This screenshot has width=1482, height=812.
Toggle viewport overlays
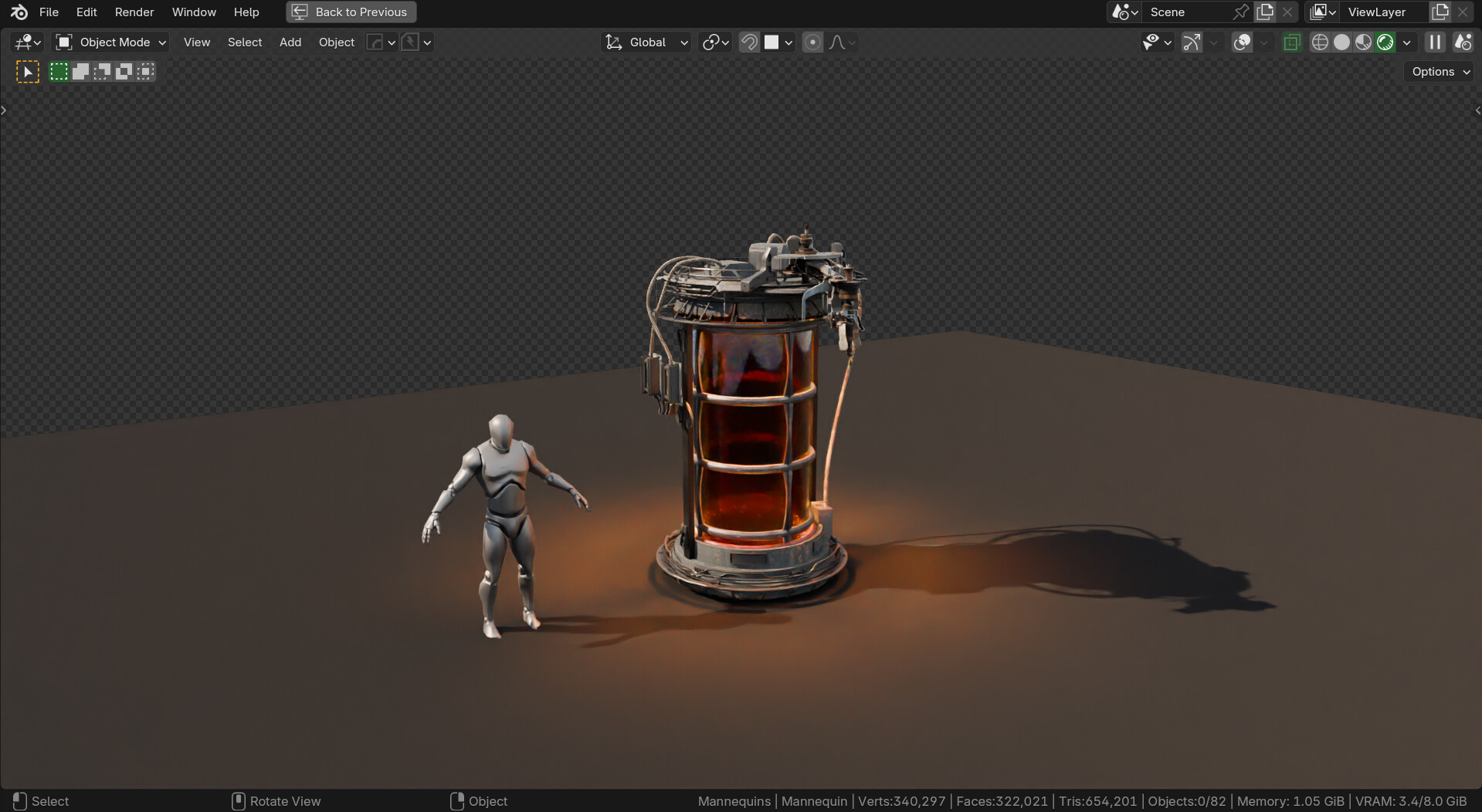coord(1242,42)
